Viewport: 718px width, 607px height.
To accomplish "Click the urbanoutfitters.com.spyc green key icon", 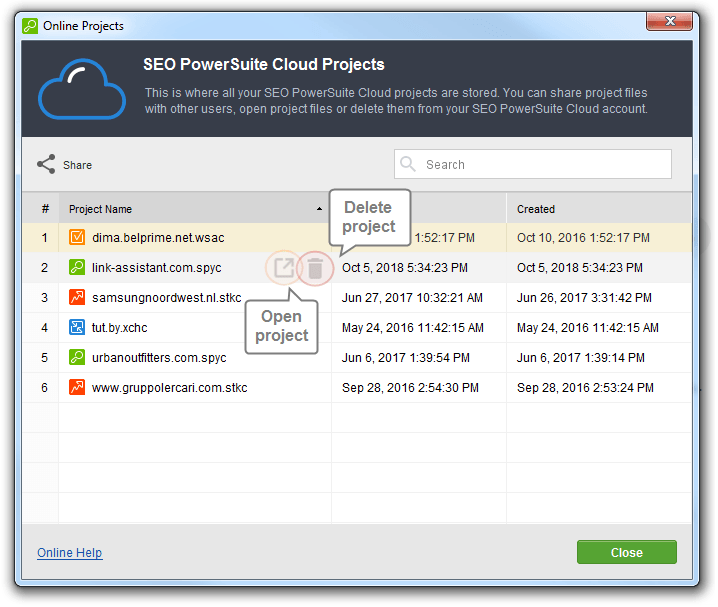I will [77, 357].
